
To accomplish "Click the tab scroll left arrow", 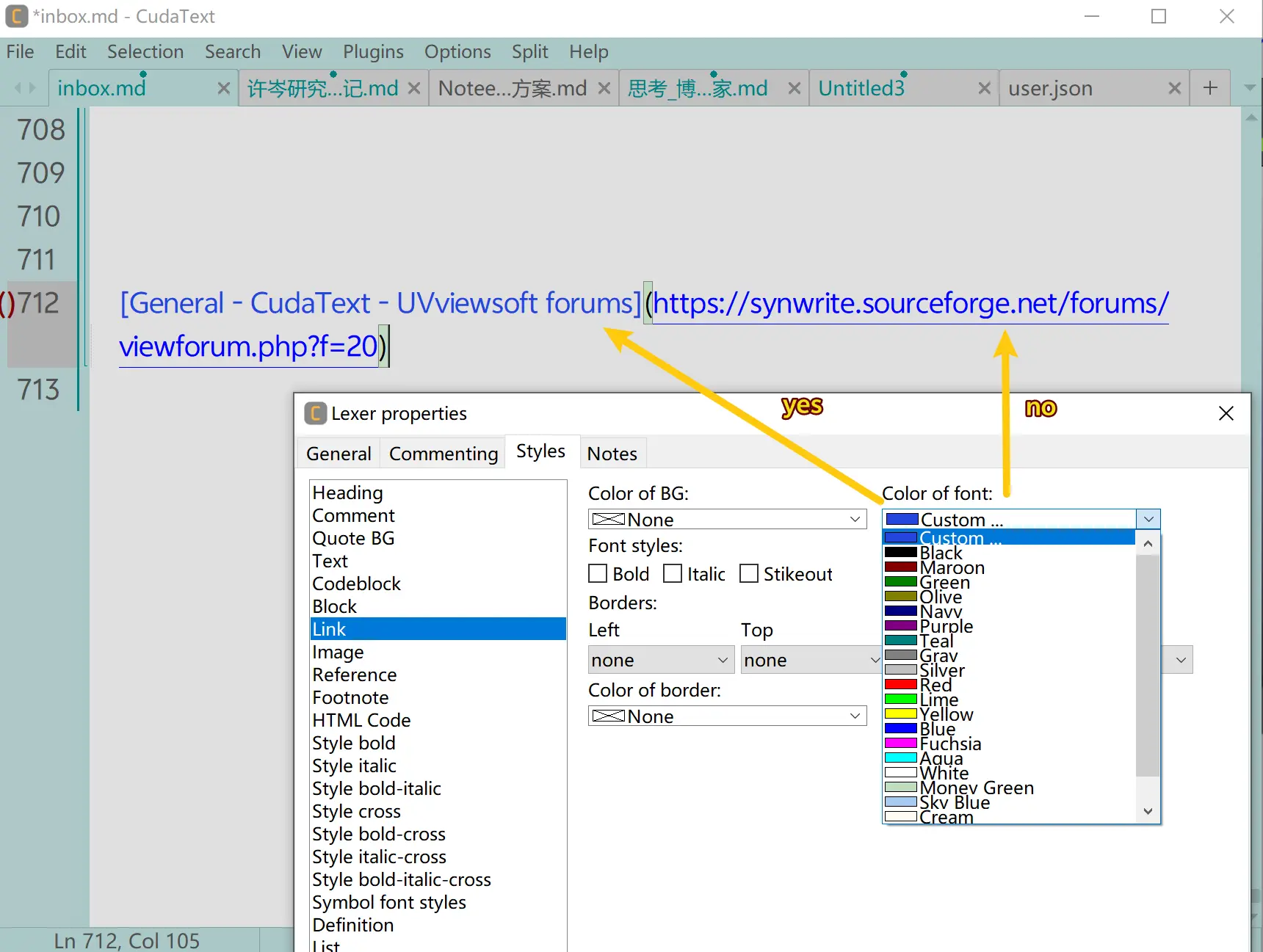I will coord(18,89).
